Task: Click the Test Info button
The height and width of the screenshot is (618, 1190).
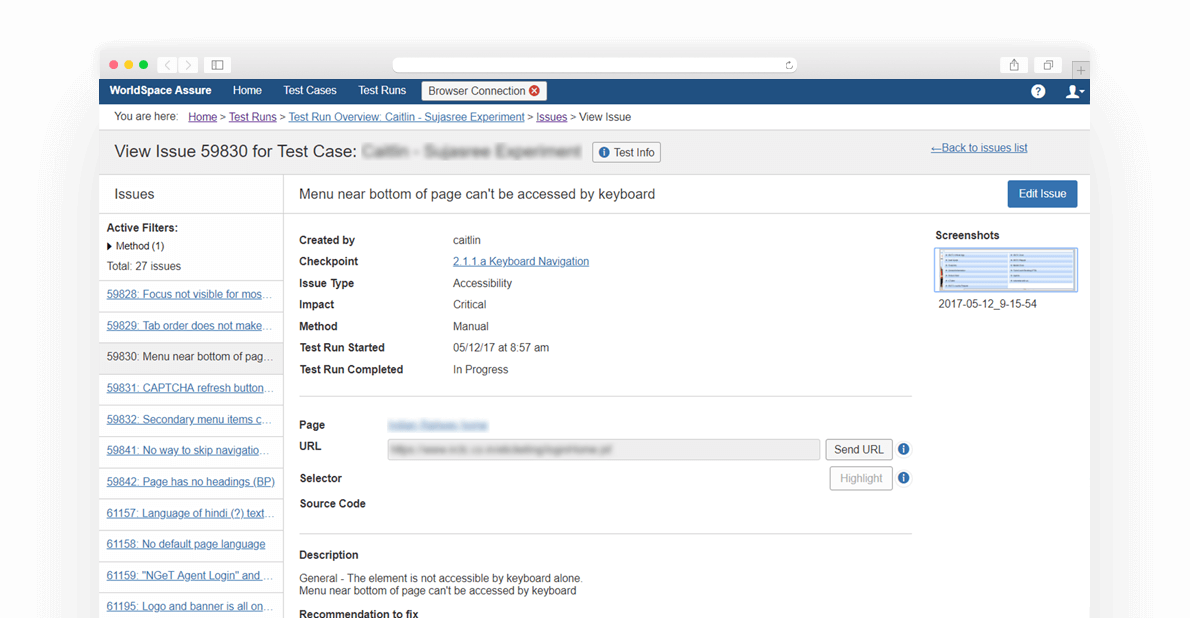Action: click(x=627, y=153)
